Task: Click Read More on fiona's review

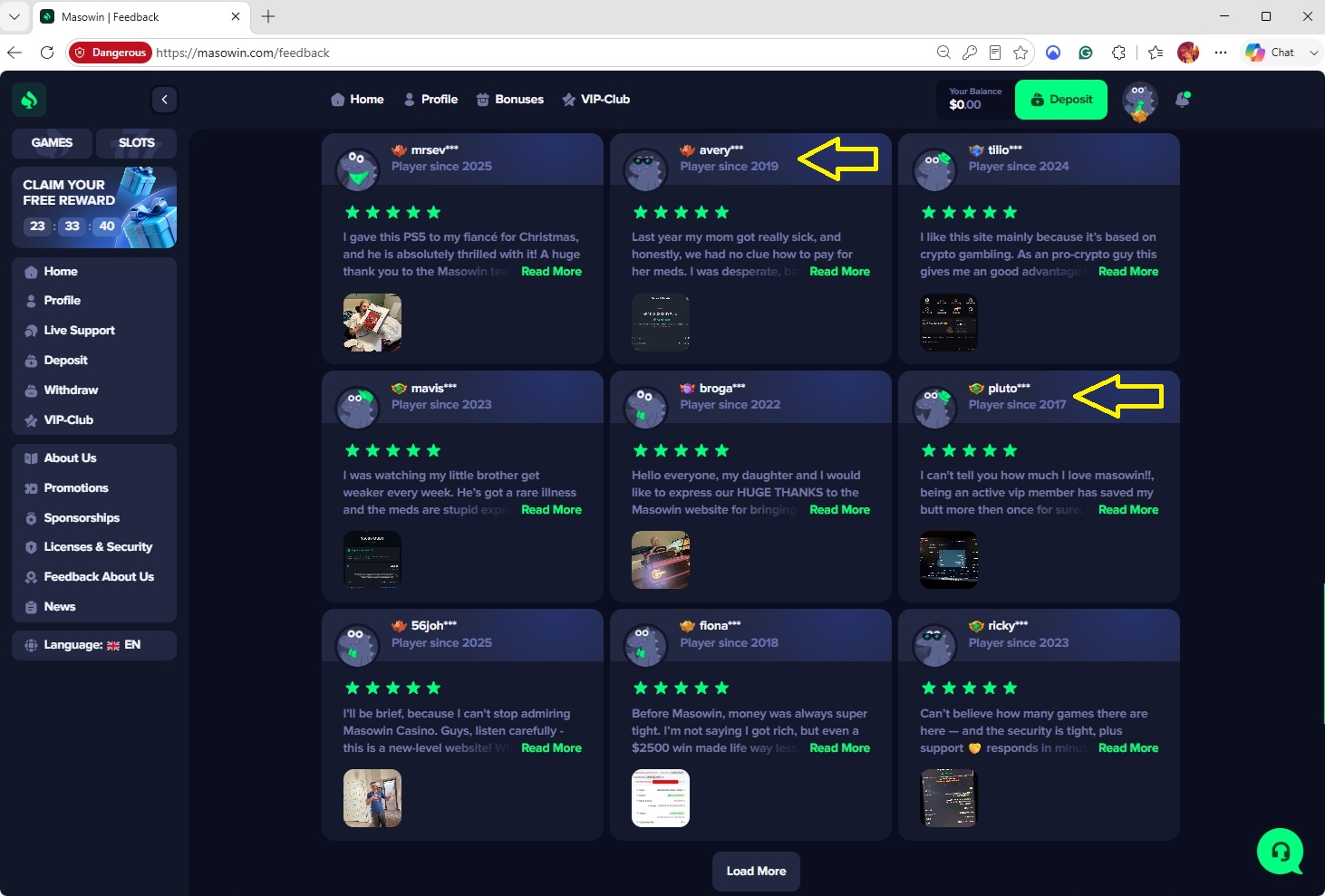Action: 839,748
